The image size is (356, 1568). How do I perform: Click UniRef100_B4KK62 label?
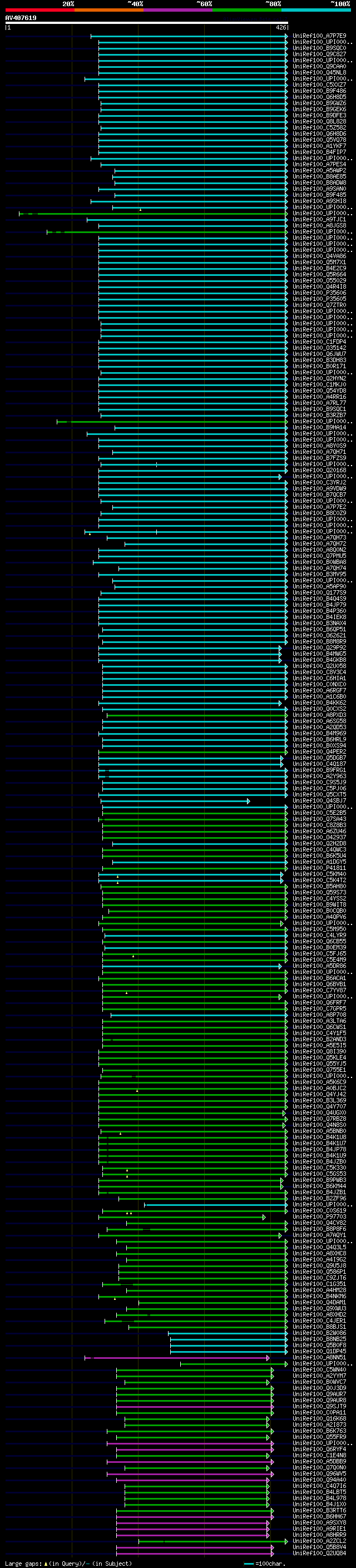[319, 703]
